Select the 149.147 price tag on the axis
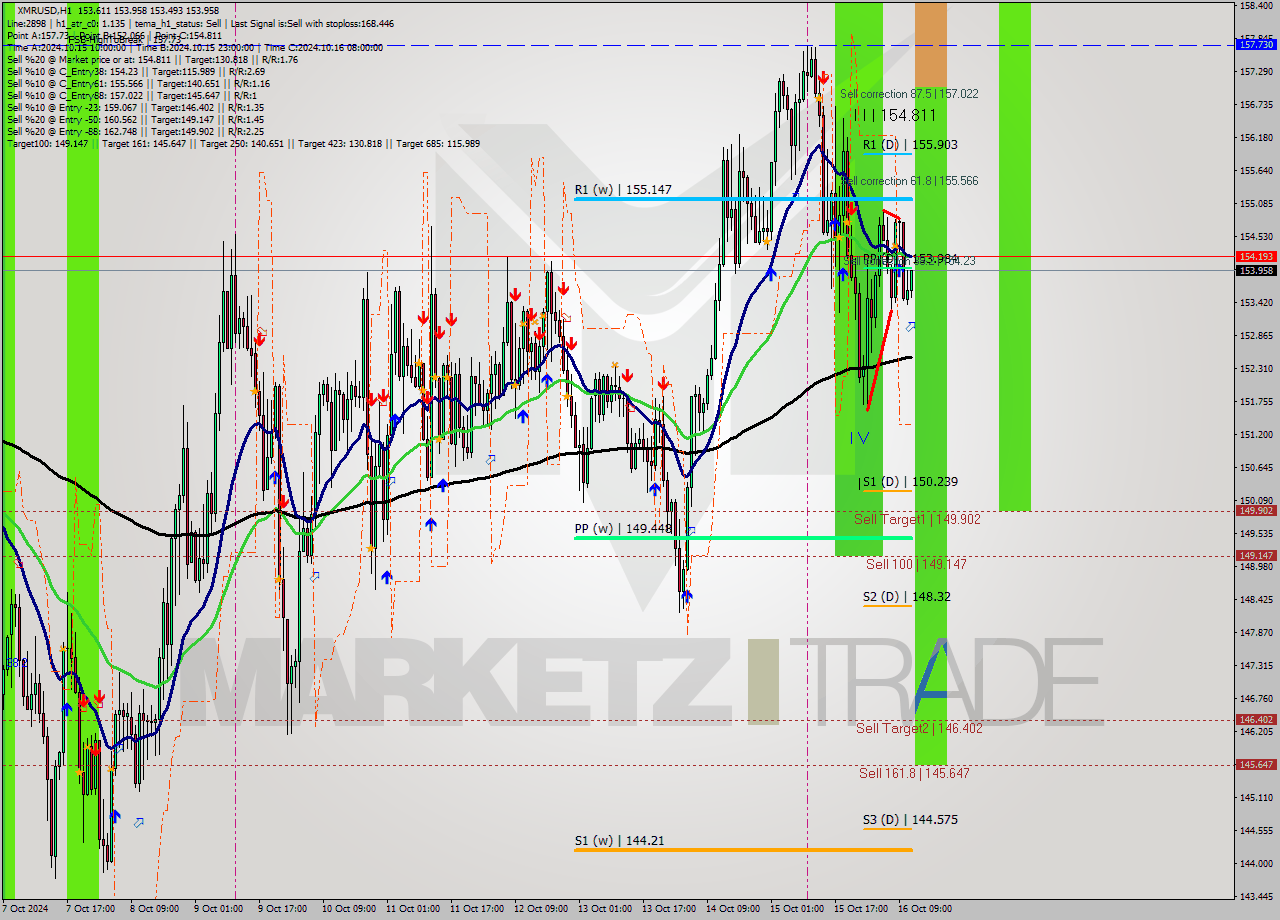1280x920 pixels. click(x=1256, y=556)
